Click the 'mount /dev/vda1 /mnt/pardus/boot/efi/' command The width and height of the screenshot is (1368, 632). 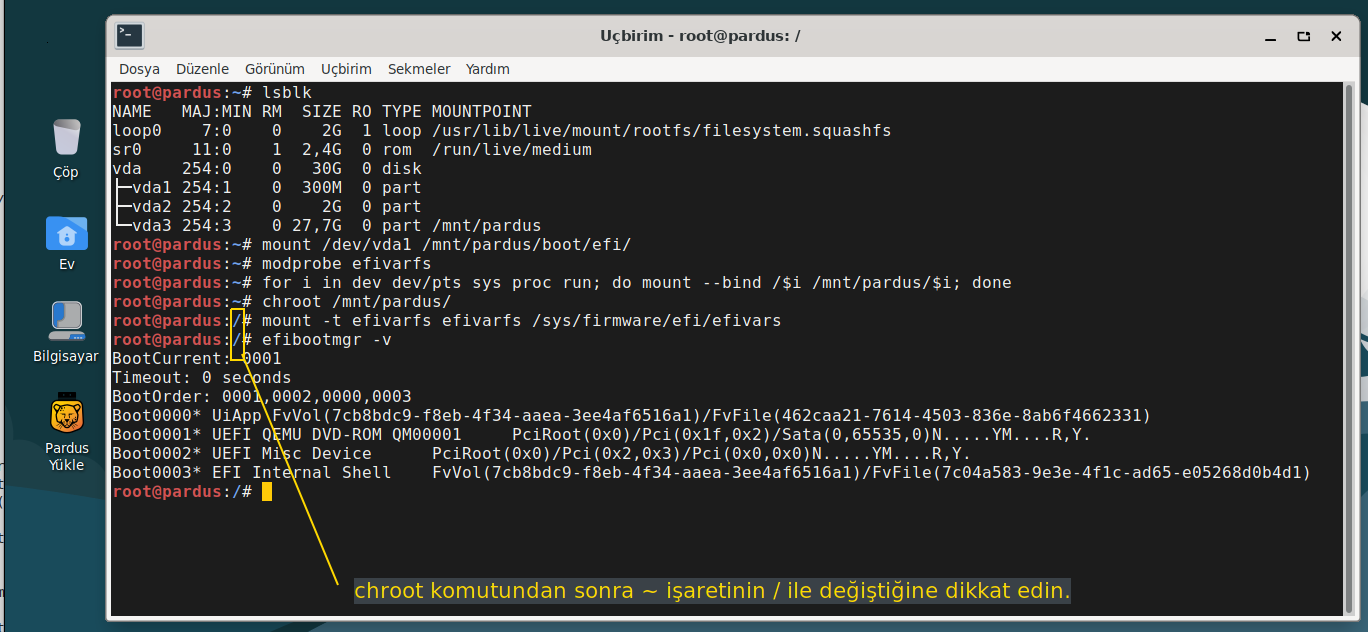click(447, 244)
